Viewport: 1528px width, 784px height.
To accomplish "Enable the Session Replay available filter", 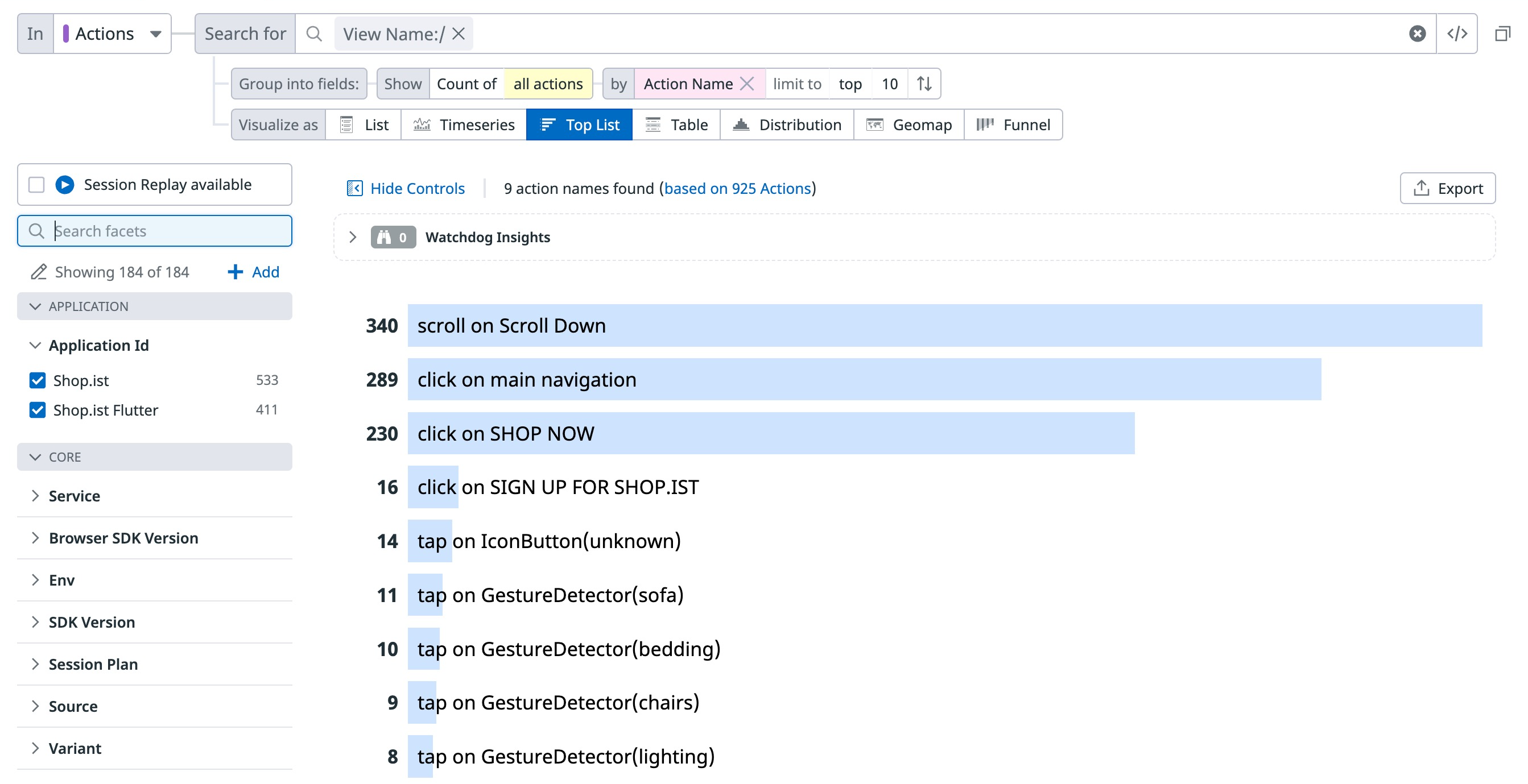I will pos(37,184).
